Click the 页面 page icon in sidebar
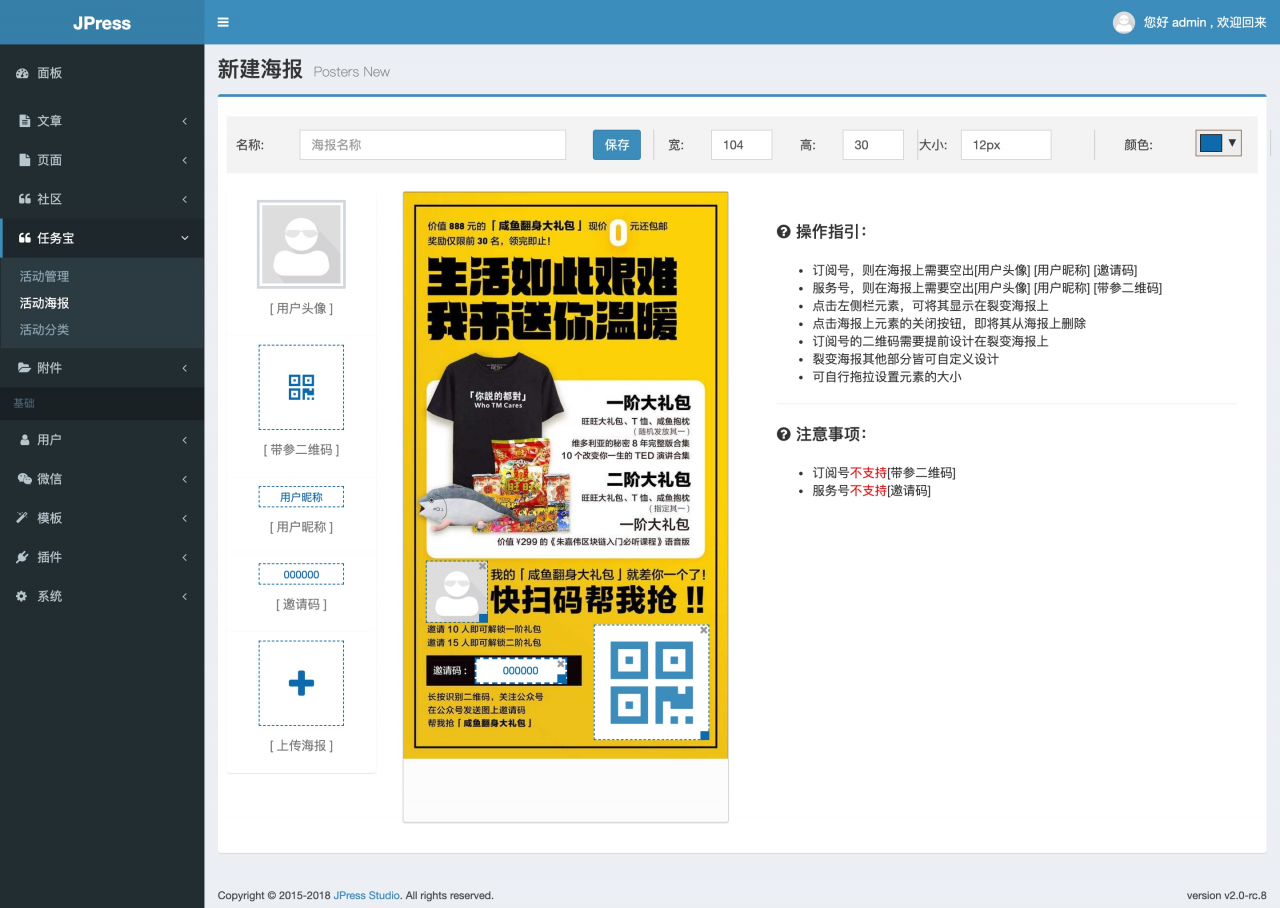Viewport: 1280px width, 908px height. tap(24, 160)
